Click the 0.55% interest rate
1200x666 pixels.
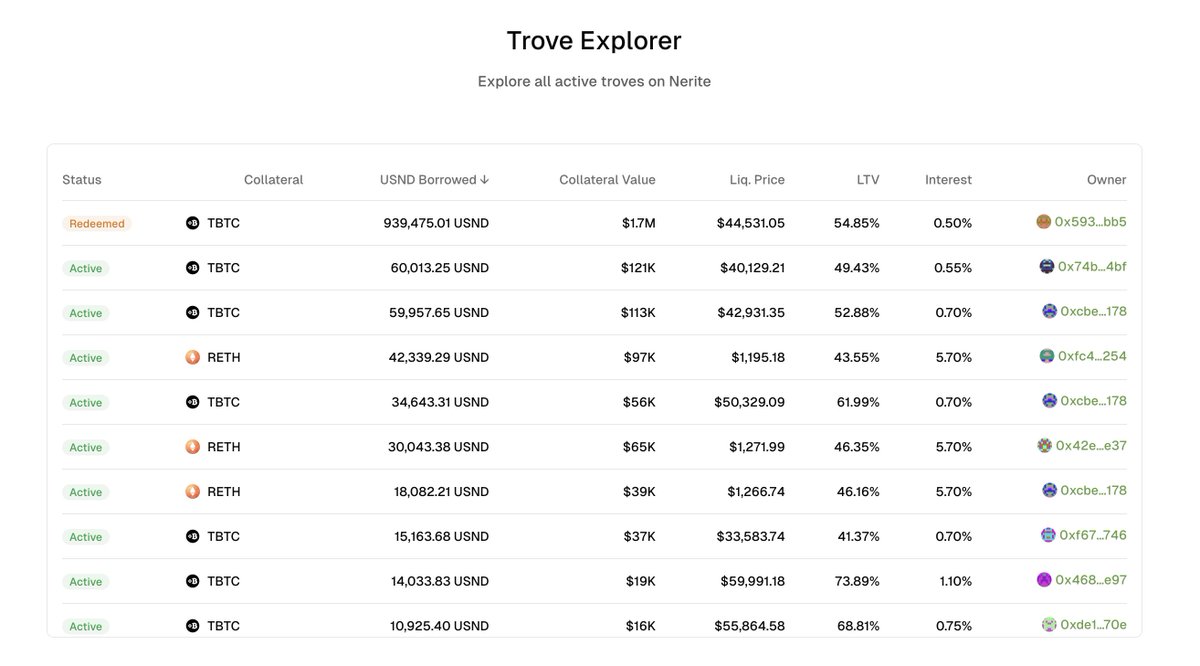coord(953,268)
